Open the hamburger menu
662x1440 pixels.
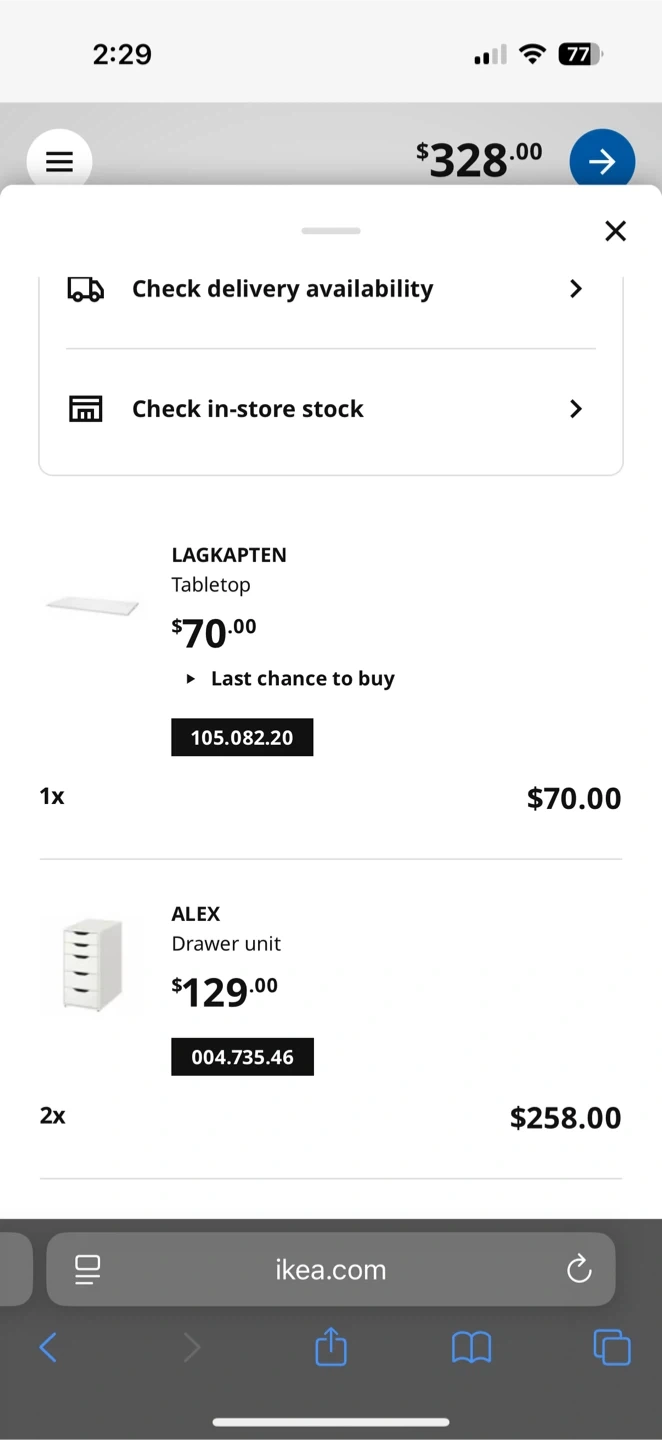60,161
